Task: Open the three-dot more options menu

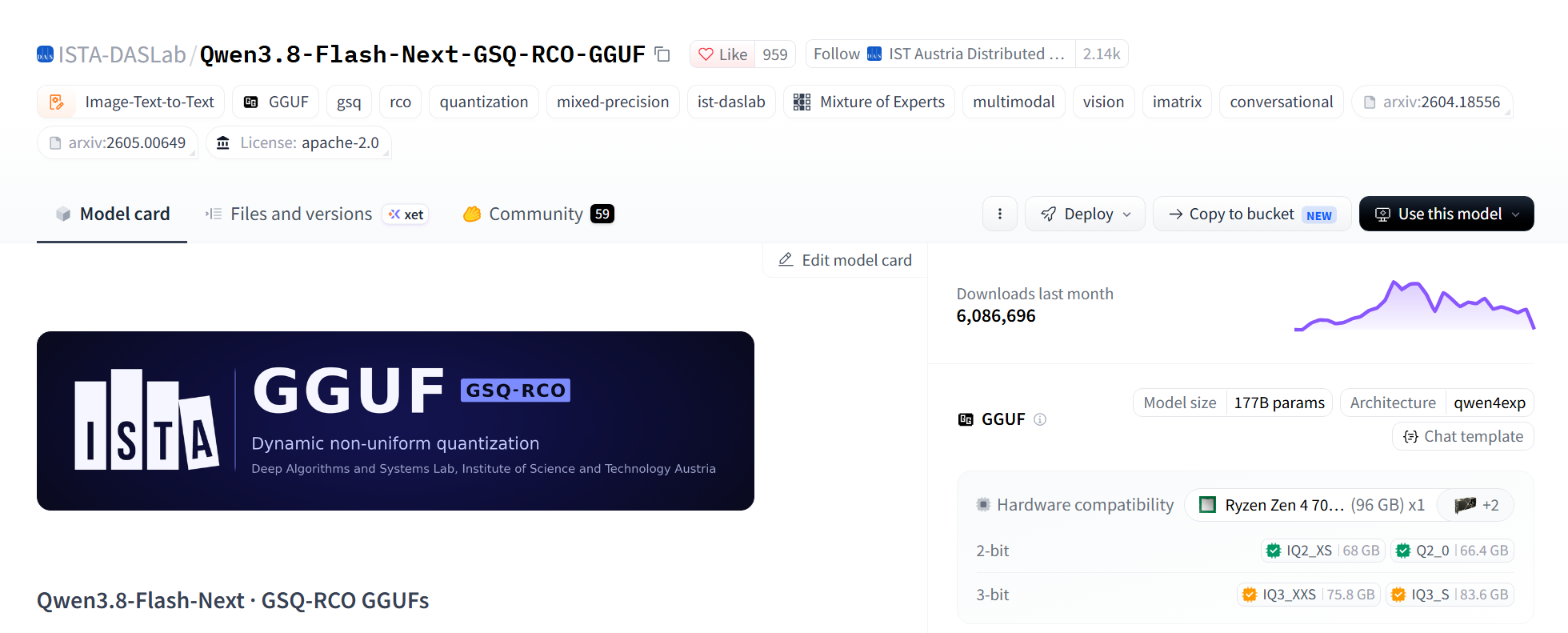Action: [x=1000, y=214]
